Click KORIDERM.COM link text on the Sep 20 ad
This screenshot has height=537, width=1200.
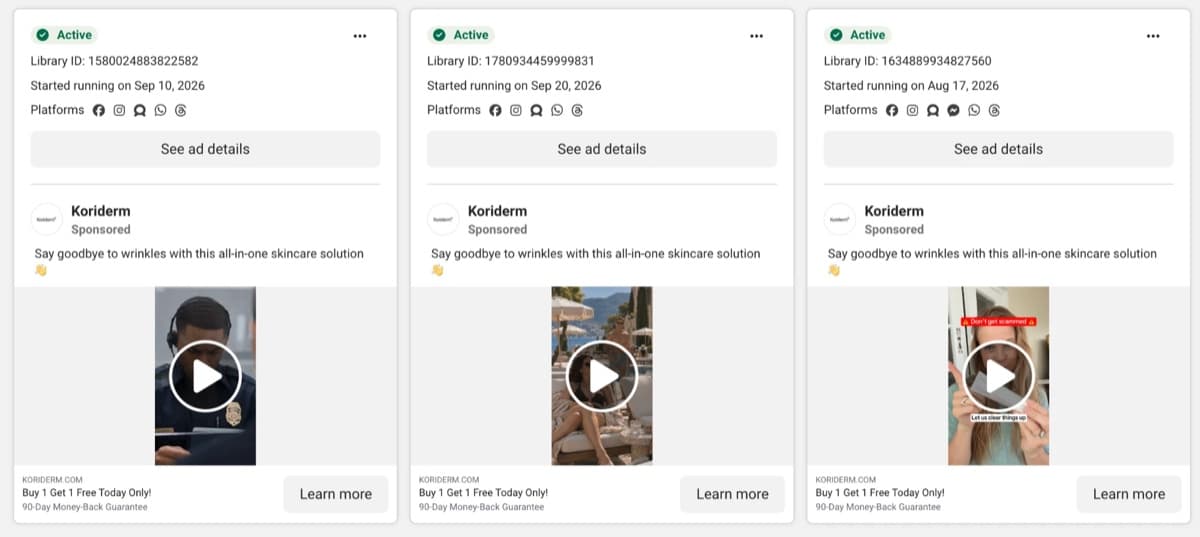(449, 480)
